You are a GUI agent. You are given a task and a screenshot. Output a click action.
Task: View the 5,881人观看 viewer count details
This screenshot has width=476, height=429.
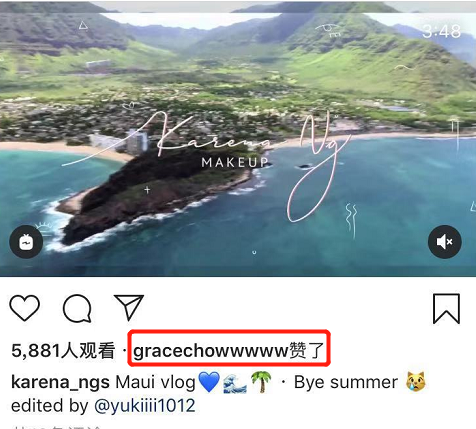63,351
